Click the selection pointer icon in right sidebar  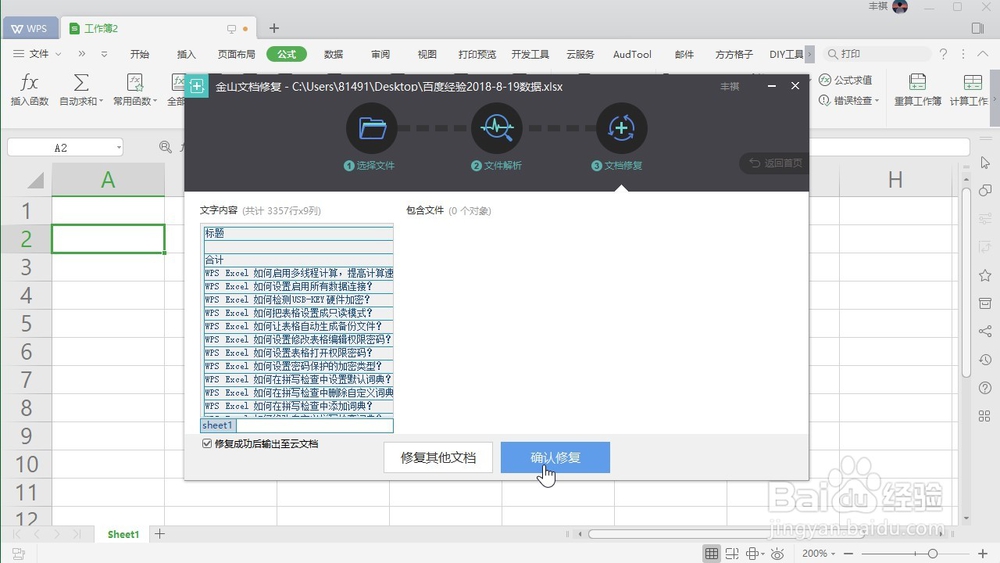[985, 163]
